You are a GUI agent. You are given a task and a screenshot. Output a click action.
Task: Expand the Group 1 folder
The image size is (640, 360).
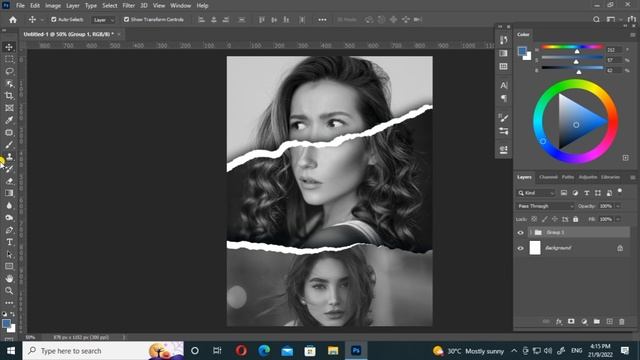click(531, 233)
